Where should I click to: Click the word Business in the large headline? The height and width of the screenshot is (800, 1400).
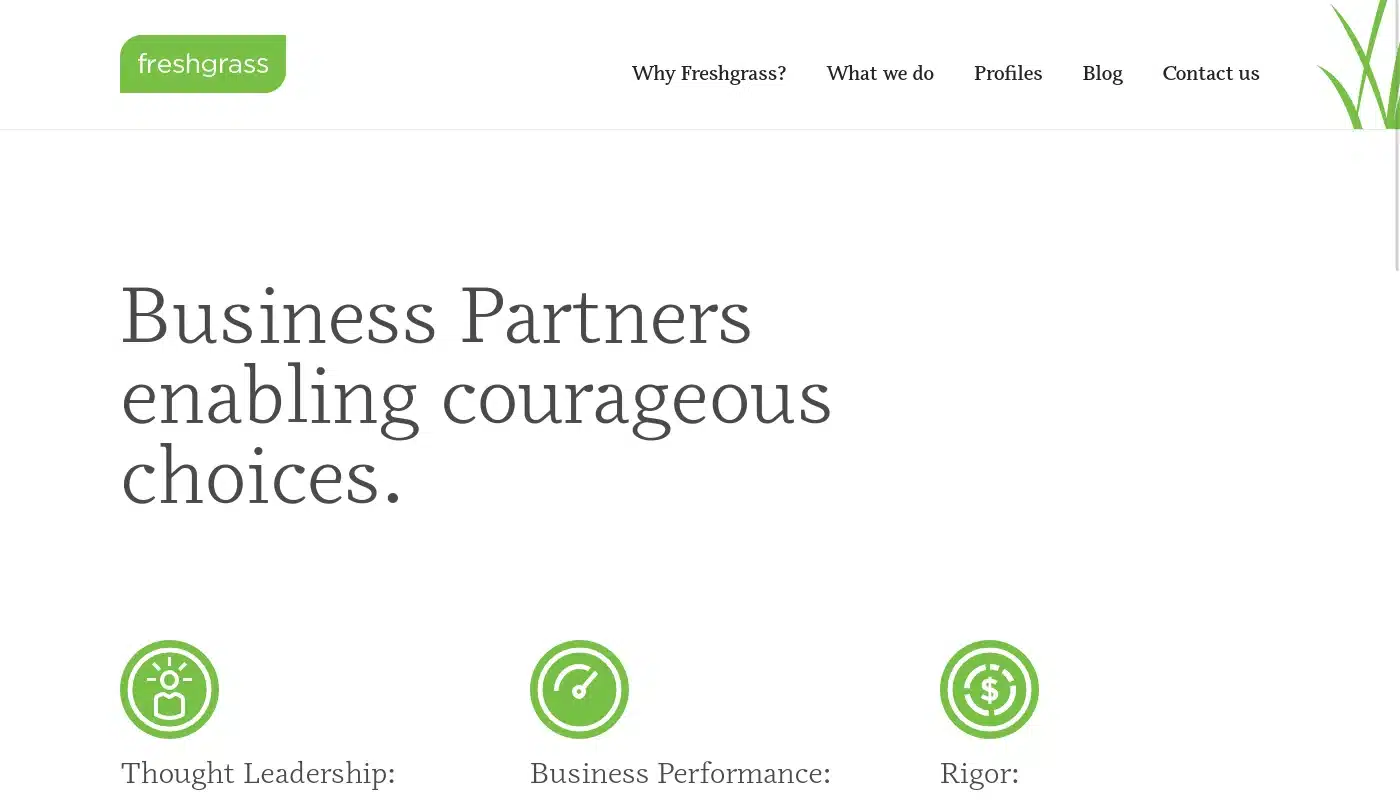[279, 316]
